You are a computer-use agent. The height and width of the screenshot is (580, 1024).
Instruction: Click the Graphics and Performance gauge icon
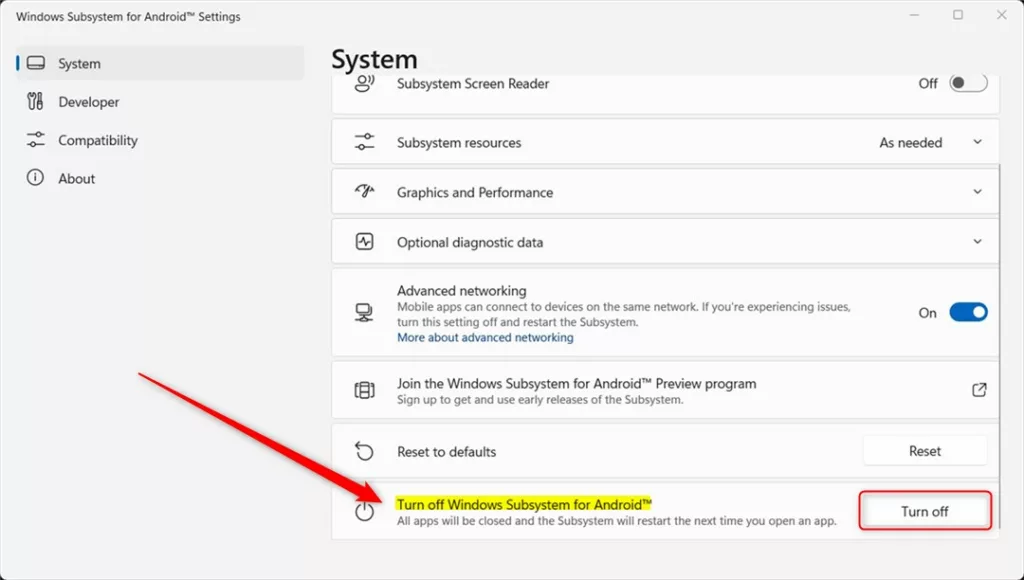365,192
